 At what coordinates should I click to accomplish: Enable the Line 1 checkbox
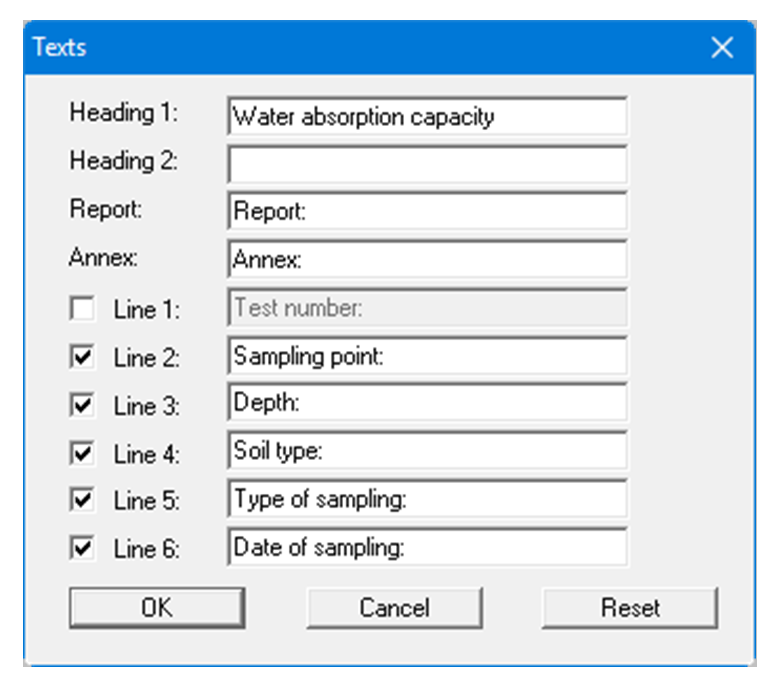coord(82,310)
